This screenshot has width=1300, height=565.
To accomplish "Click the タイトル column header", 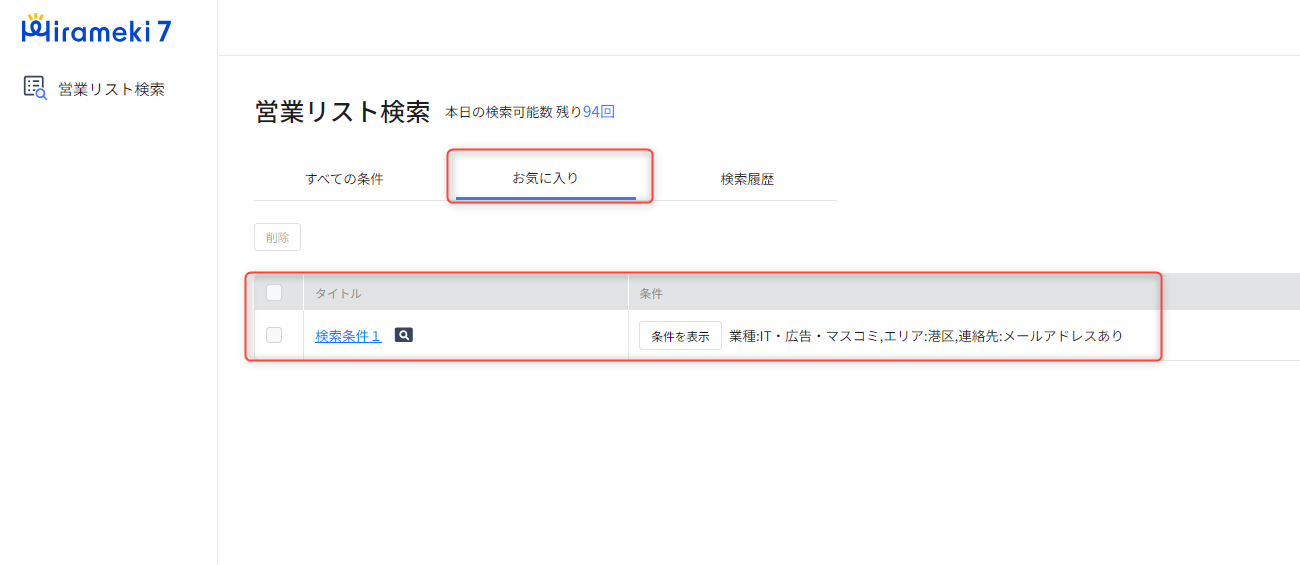I will click(338, 294).
